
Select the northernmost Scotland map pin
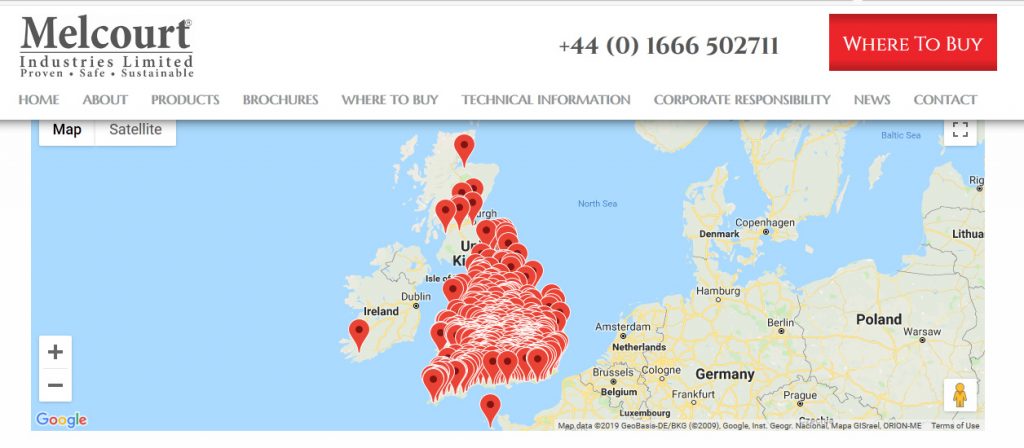tap(464, 149)
